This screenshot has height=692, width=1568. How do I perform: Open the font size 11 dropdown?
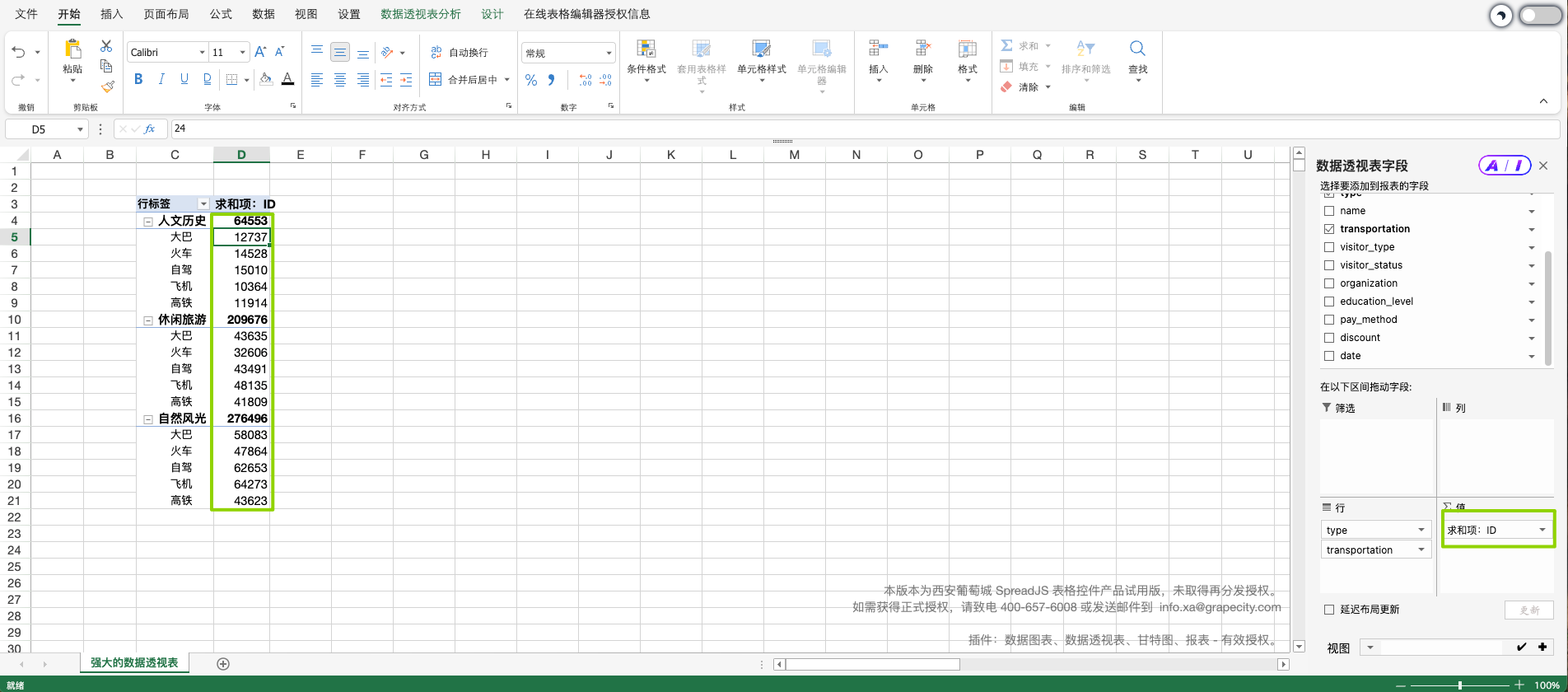coord(242,53)
